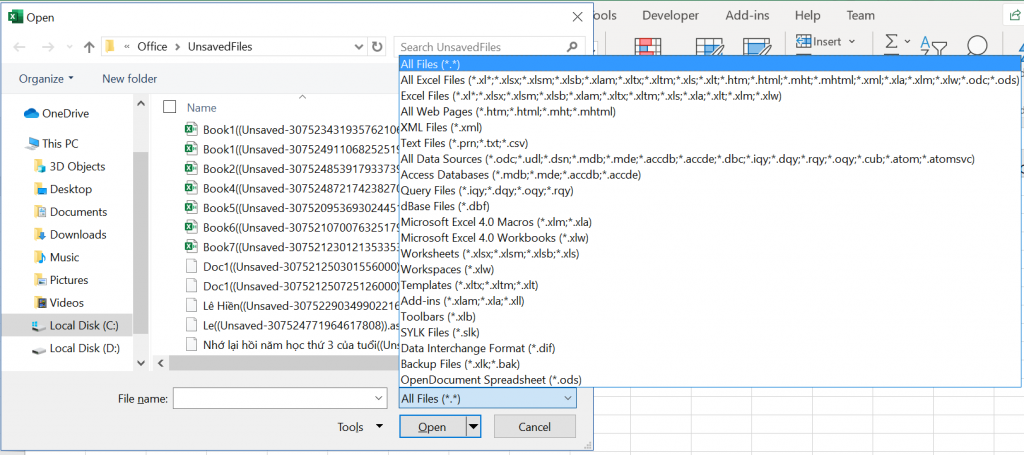Image resolution: width=1024 pixels, height=455 pixels.
Task: Expand the AutoSum dropdown arrow
Action: click(907, 42)
